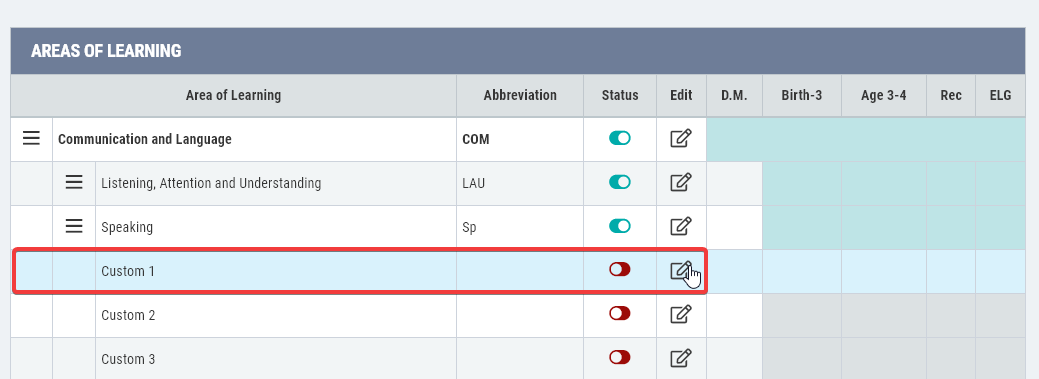Edit the Custom 3 entry
Screen dimensions: 1039x379
(x=681, y=358)
